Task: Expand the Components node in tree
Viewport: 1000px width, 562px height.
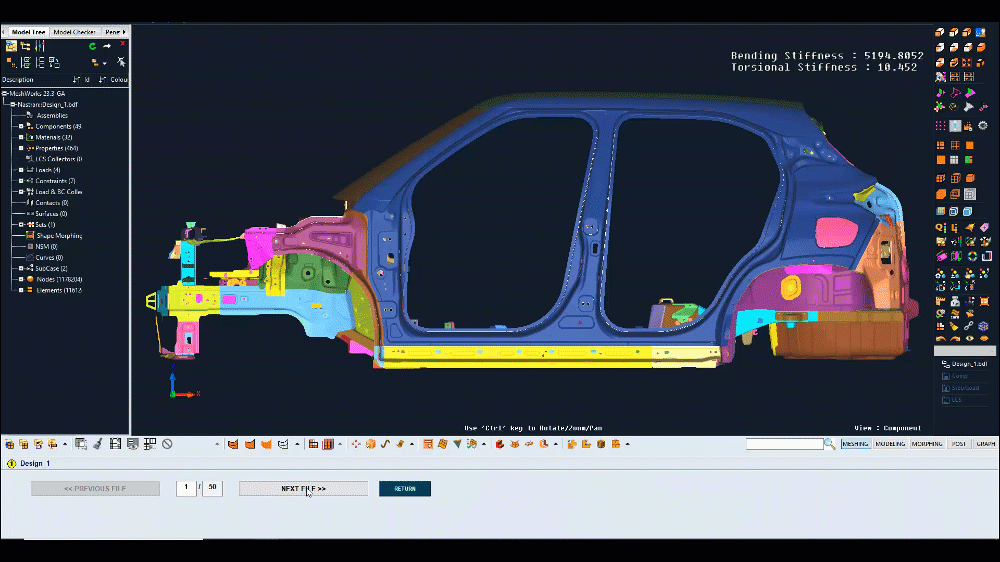Action: pos(20,127)
